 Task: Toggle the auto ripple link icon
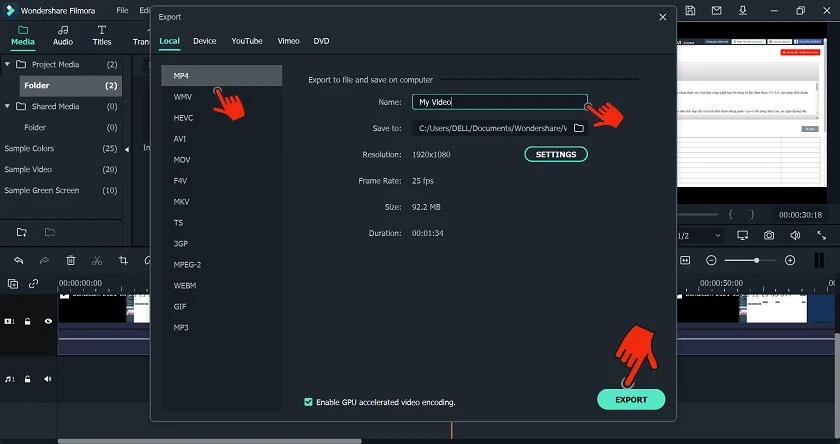(33, 284)
